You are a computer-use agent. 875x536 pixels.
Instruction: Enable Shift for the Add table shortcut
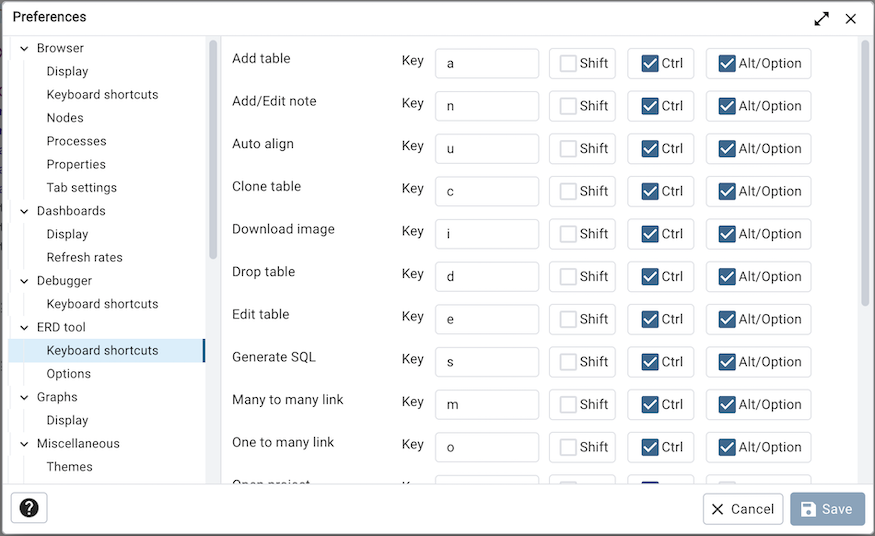pos(568,63)
